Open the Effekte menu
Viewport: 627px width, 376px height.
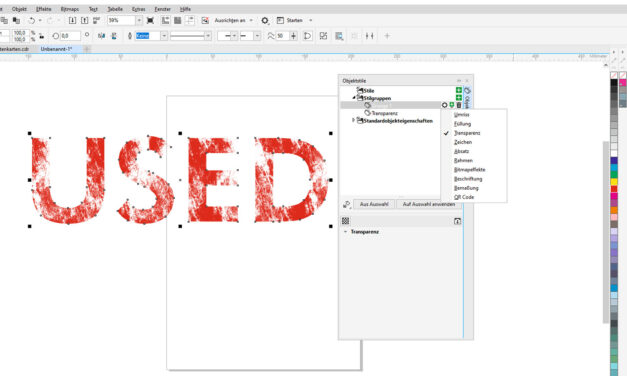[44, 9]
